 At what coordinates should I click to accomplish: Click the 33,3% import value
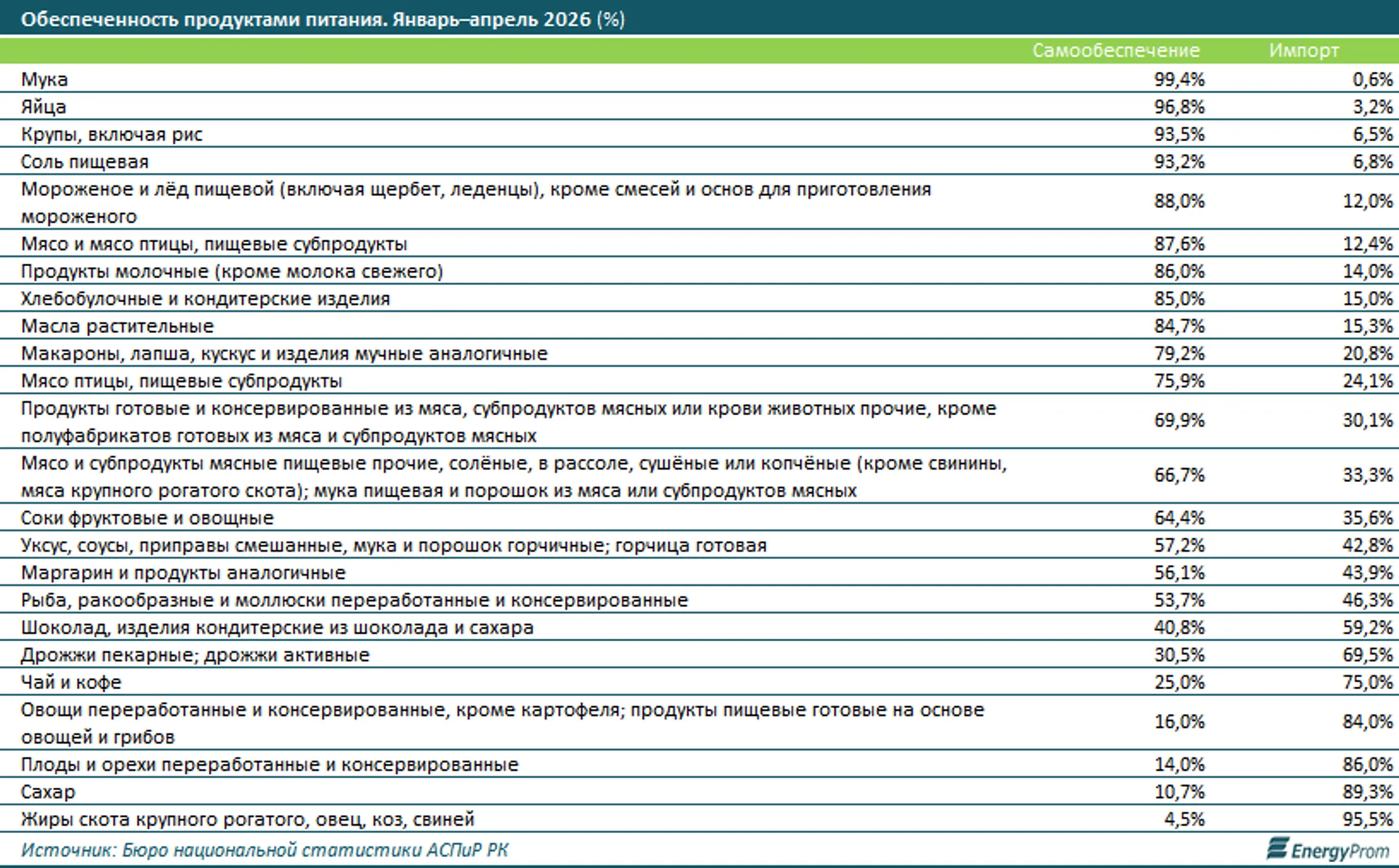click(x=1367, y=475)
